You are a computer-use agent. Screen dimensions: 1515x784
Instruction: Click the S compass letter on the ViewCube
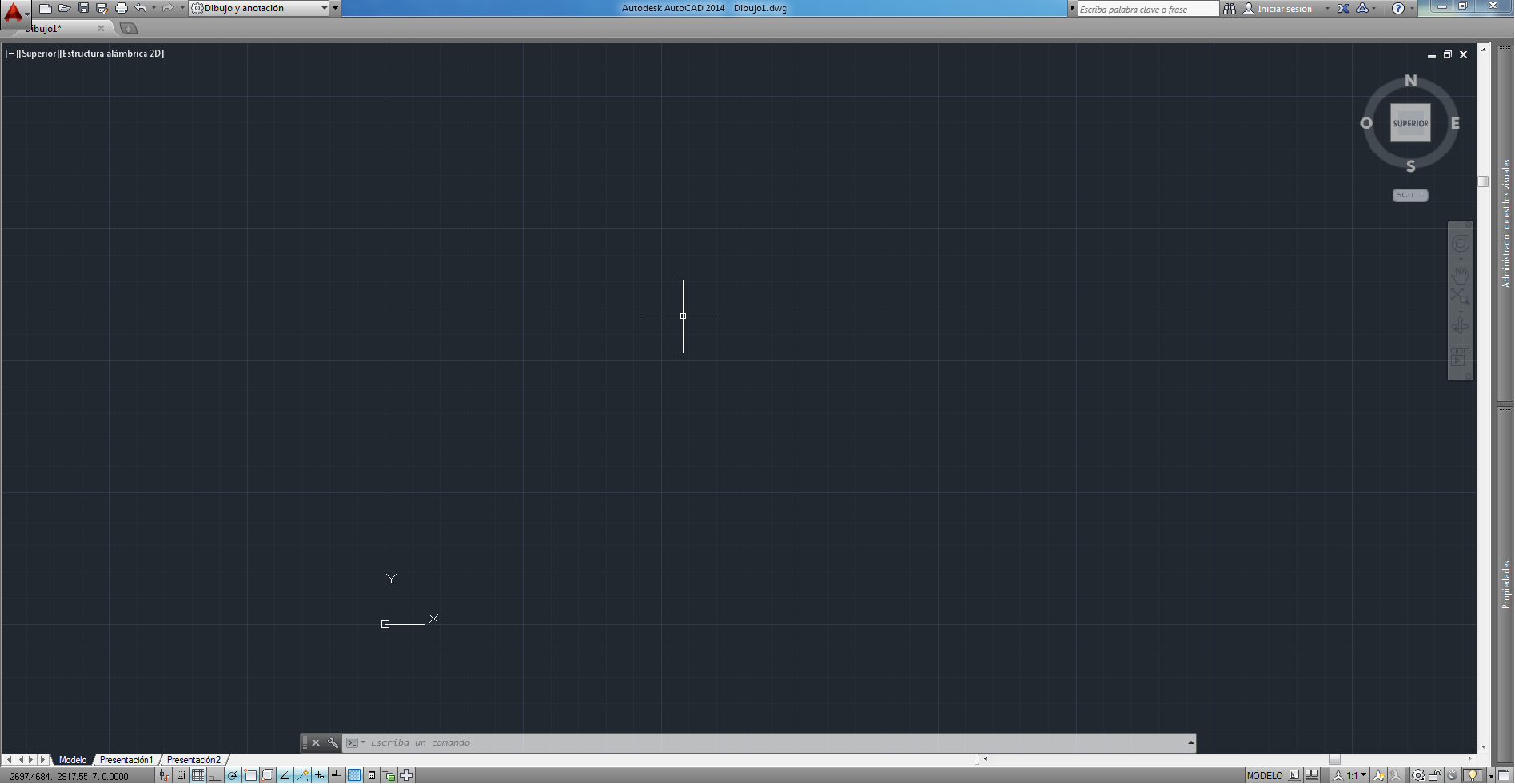(x=1410, y=166)
